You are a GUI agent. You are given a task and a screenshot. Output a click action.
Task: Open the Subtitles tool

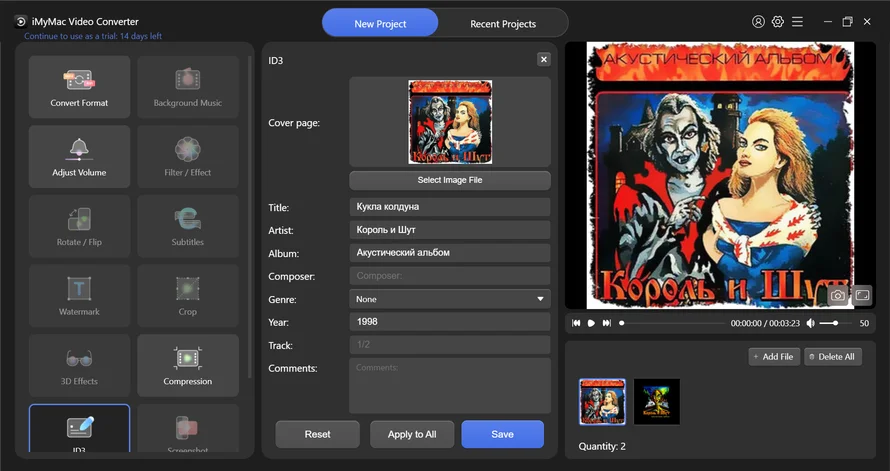pyautogui.click(x=188, y=226)
